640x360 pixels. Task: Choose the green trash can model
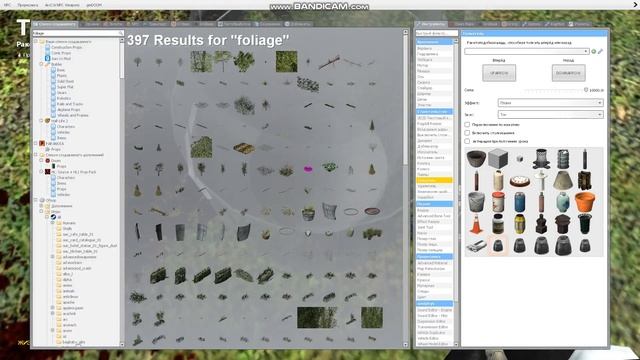tap(584, 224)
